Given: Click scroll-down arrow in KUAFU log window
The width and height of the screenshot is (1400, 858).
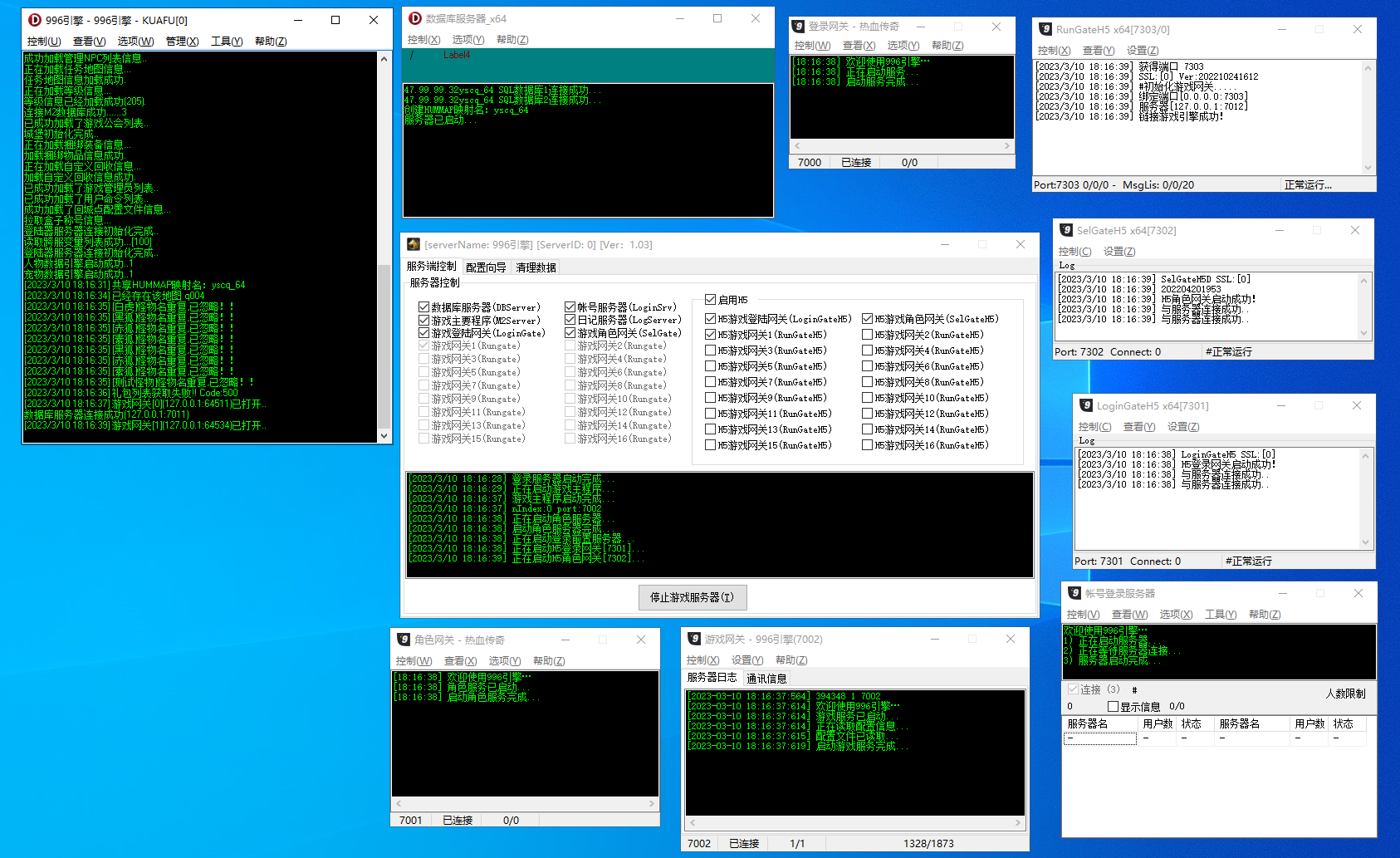Looking at the screenshot, I should 384,435.
